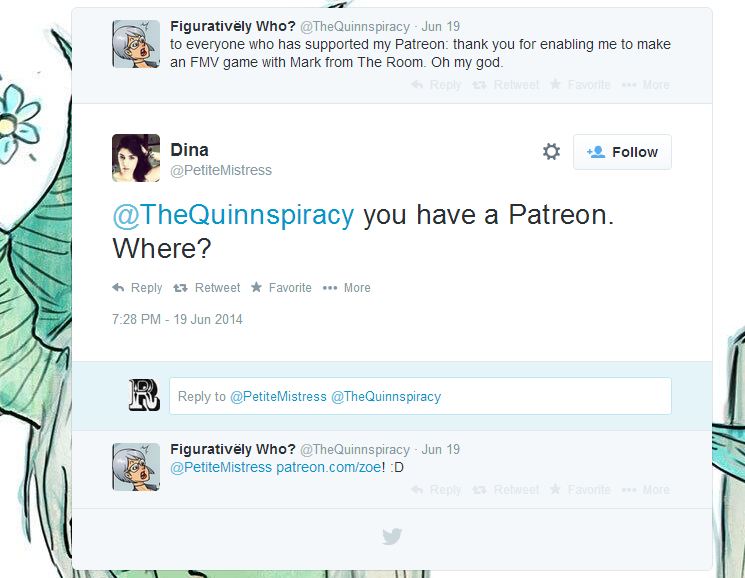
Task: Reply to Dina's main tweet
Action: coord(137,288)
